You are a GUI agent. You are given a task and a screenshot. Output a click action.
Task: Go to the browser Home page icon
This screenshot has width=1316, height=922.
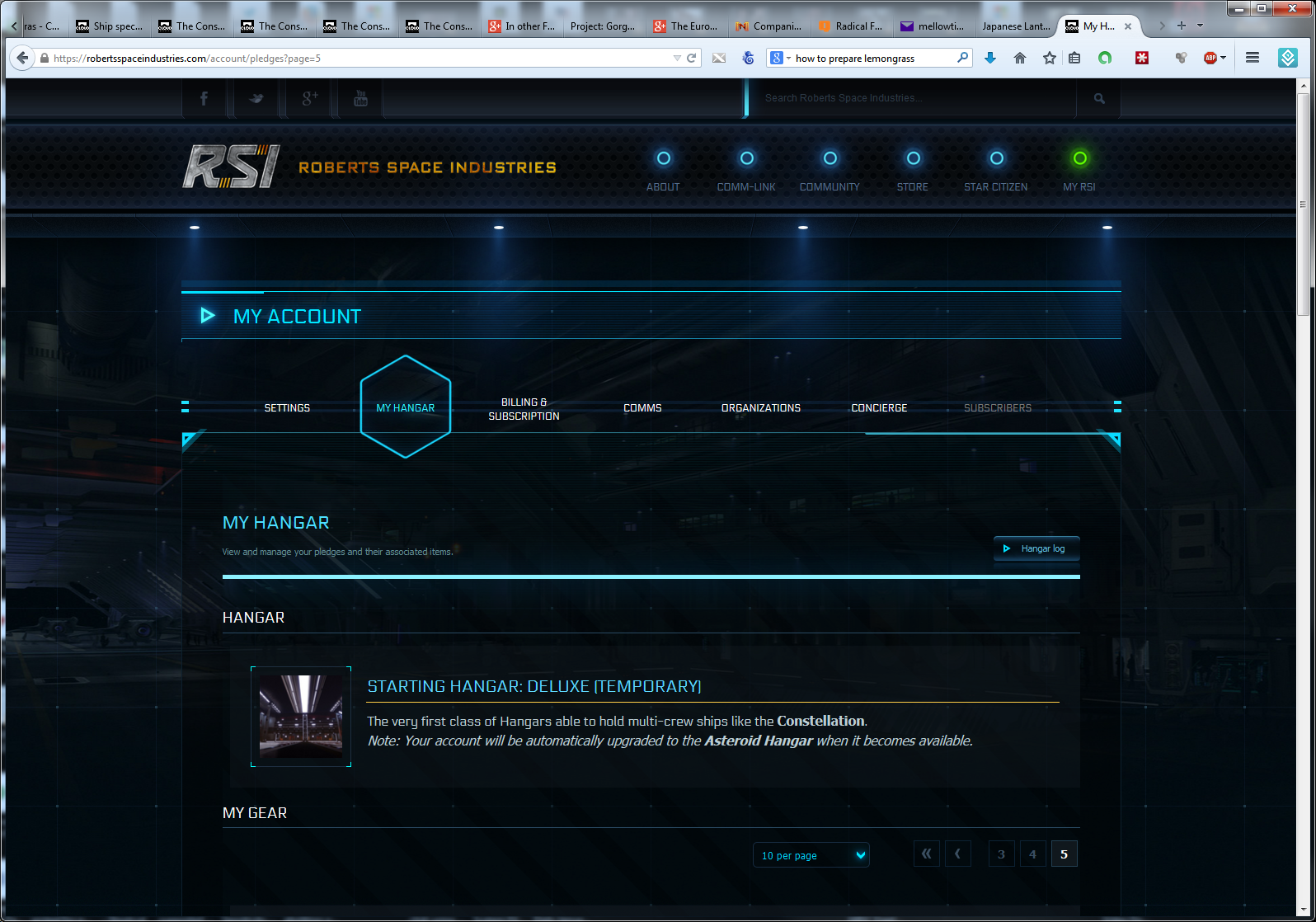click(1020, 58)
